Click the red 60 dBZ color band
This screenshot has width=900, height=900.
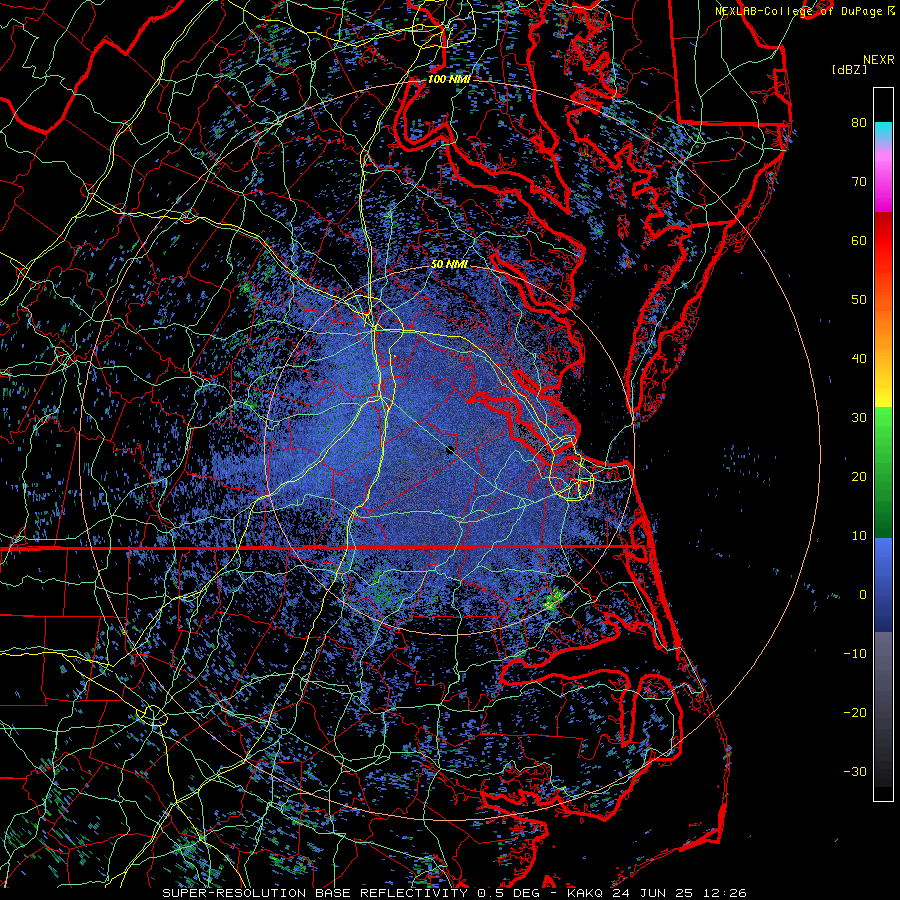(x=883, y=241)
